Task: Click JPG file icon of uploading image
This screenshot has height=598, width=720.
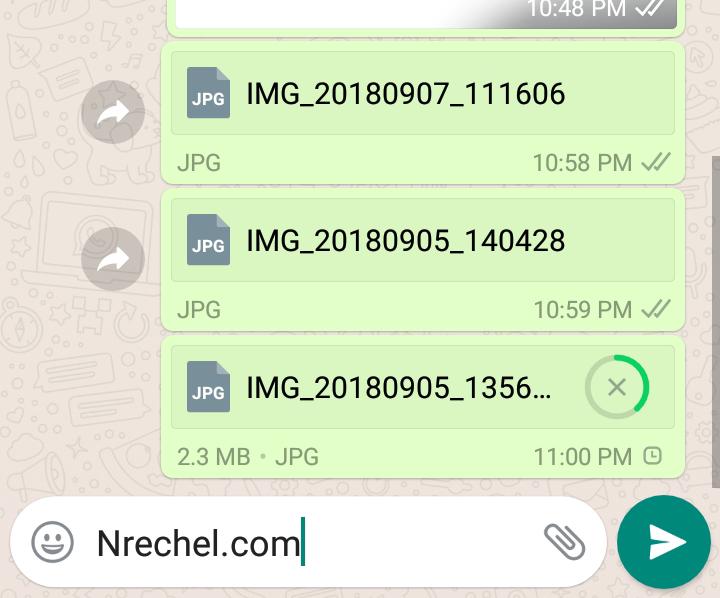Action: pyautogui.click(x=208, y=387)
